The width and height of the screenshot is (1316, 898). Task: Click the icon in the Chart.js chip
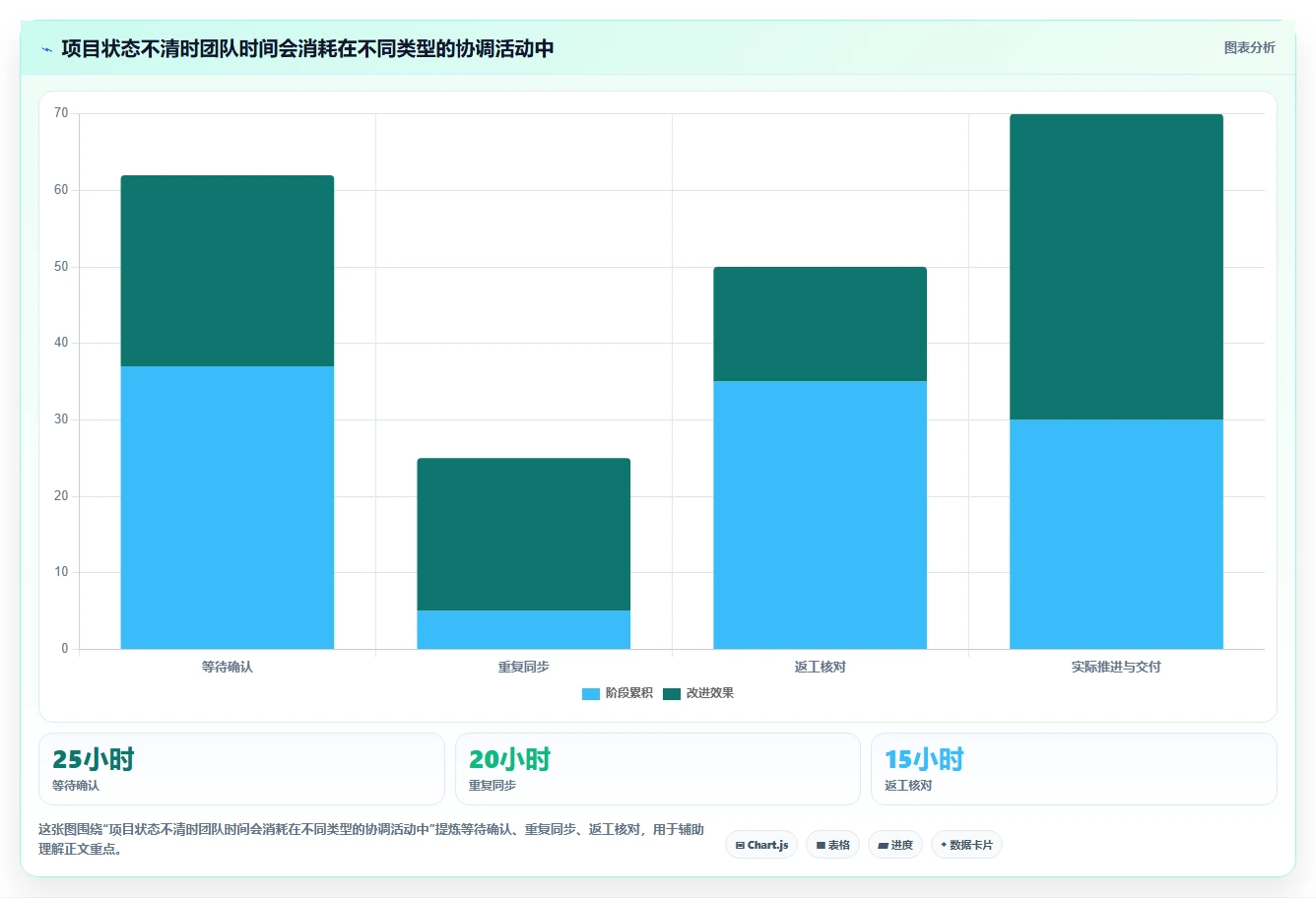(740, 846)
